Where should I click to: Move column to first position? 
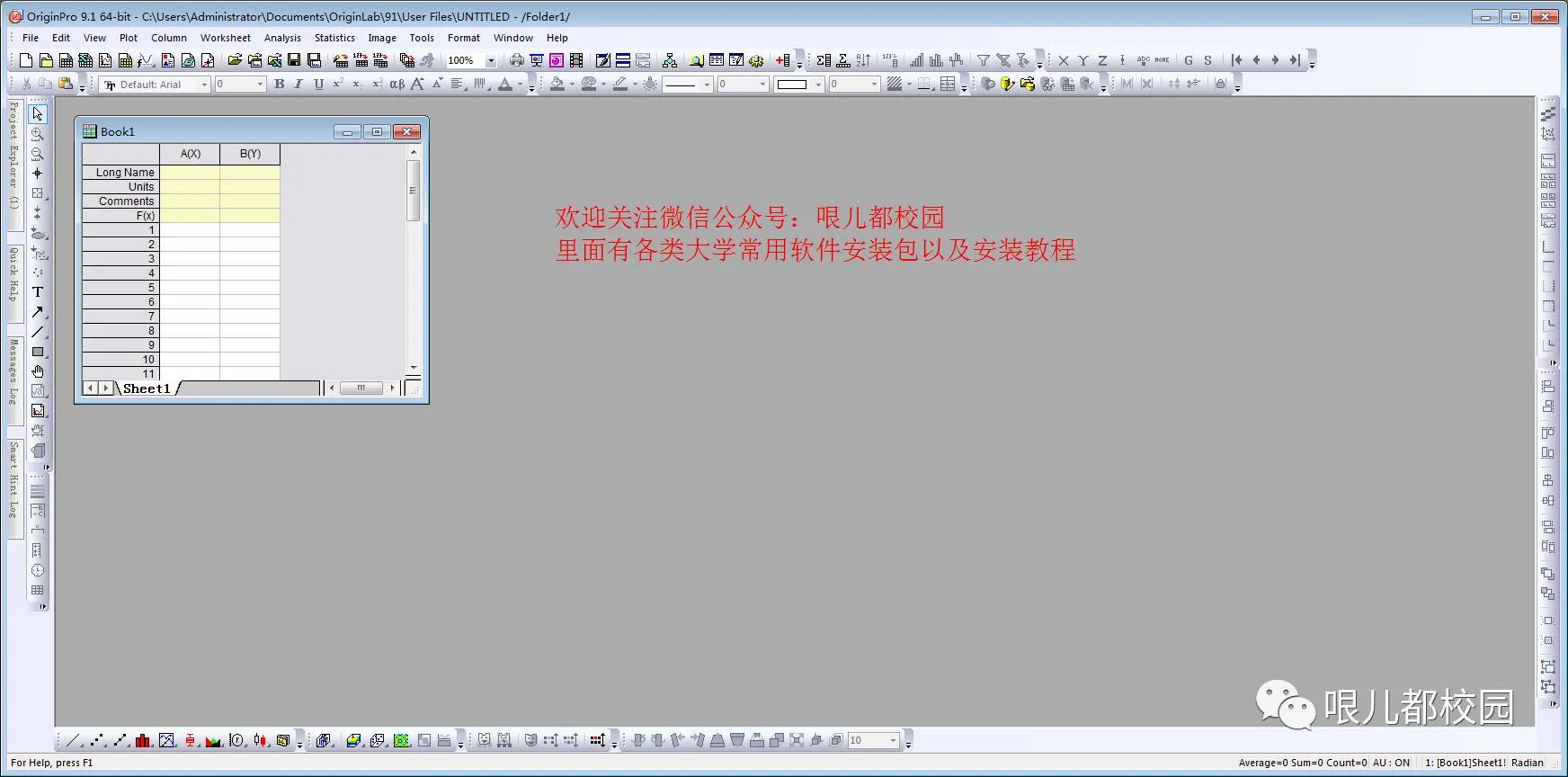(x=1237, y=60)
